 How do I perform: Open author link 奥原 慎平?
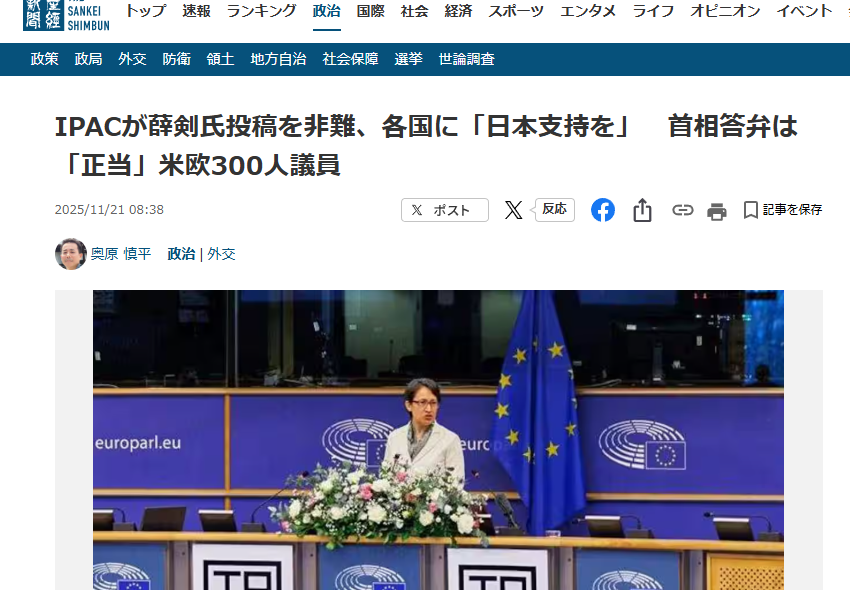pyautogui.click(x=121, y=254)
